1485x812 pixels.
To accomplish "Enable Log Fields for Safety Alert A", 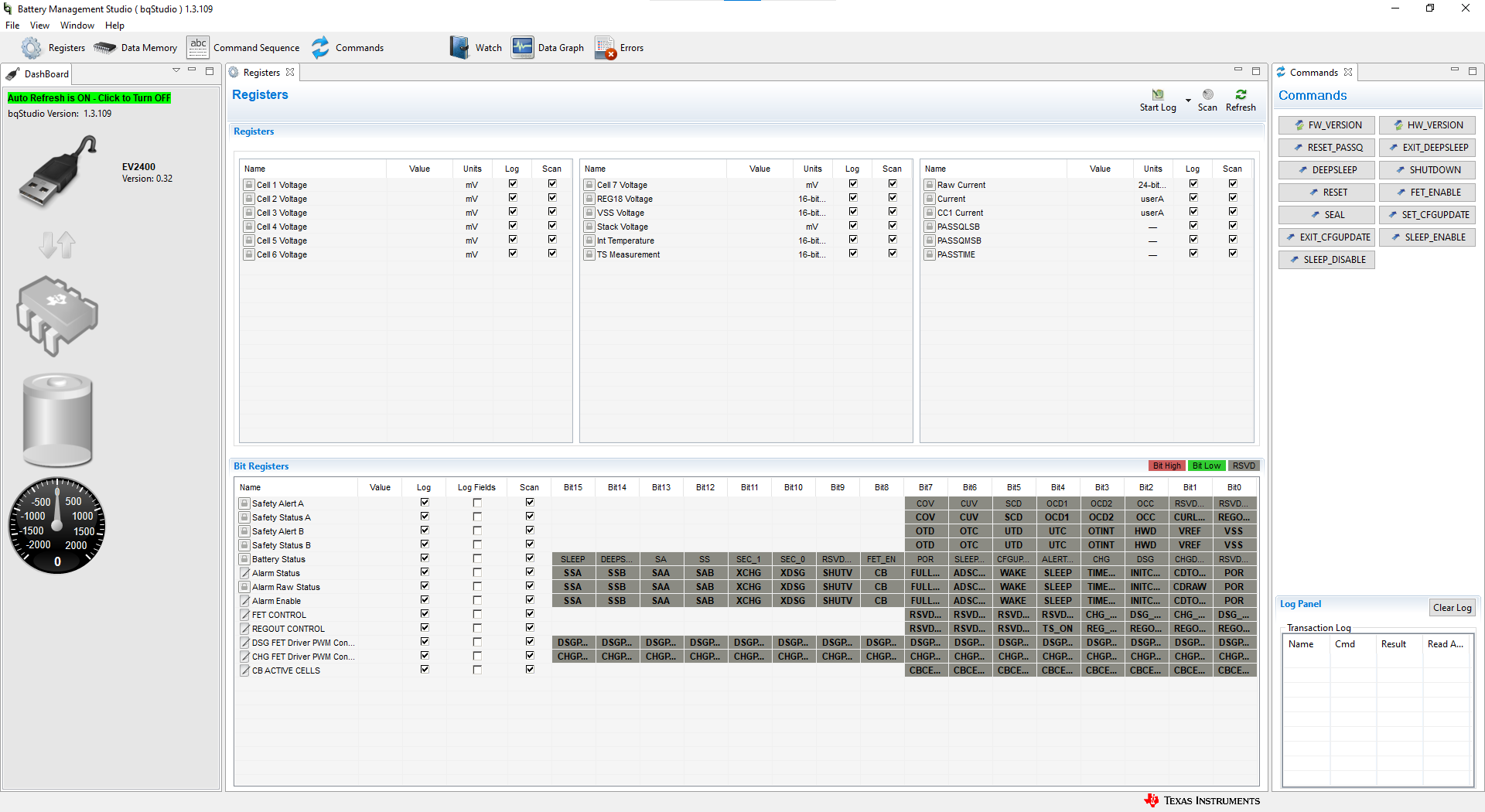I will click(x=477, y=503).
